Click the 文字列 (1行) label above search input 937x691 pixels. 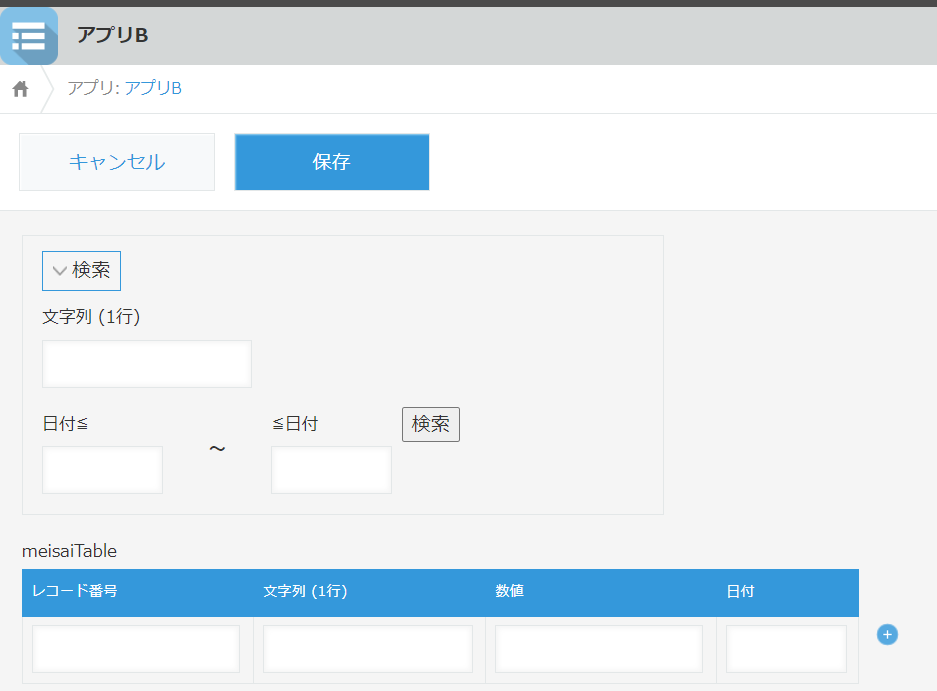[x=91, y=317]
